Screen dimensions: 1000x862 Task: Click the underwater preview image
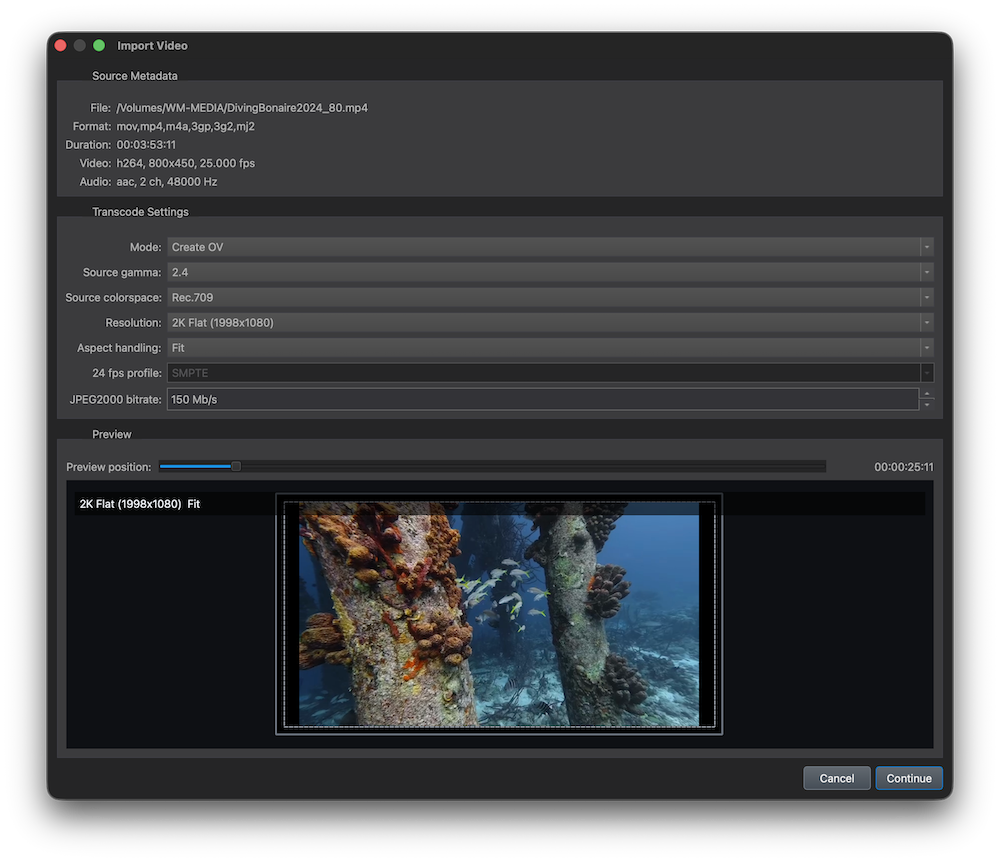(x=499, y=613)
